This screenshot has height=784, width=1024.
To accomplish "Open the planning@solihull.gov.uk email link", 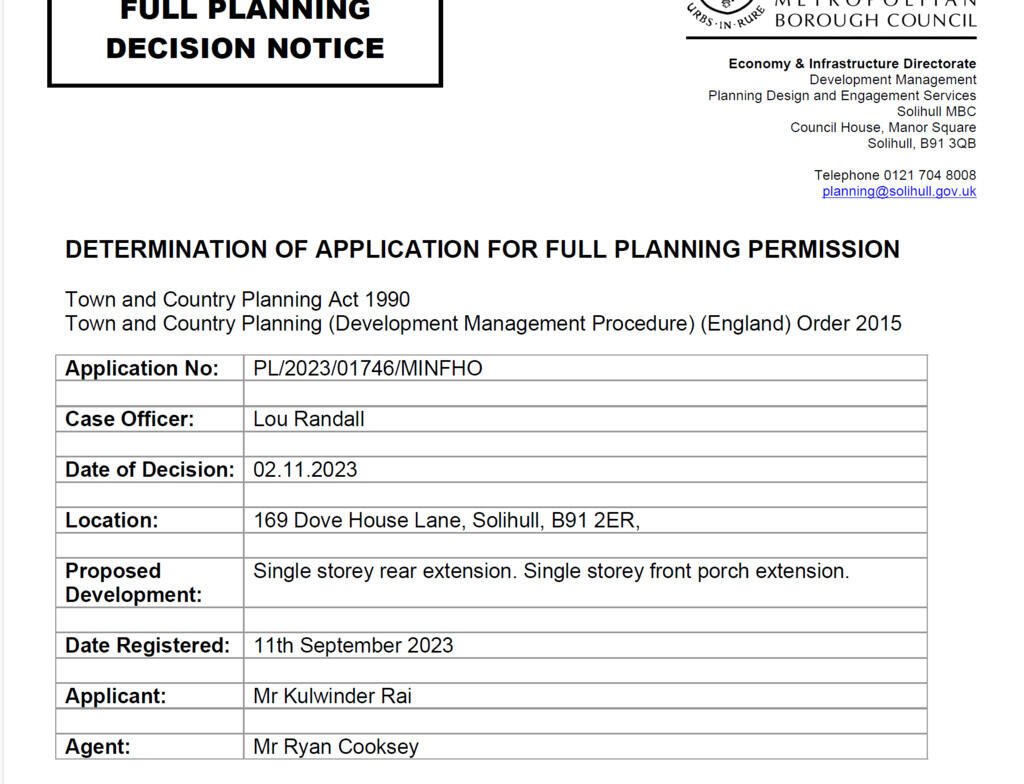I will pos(899,191).
